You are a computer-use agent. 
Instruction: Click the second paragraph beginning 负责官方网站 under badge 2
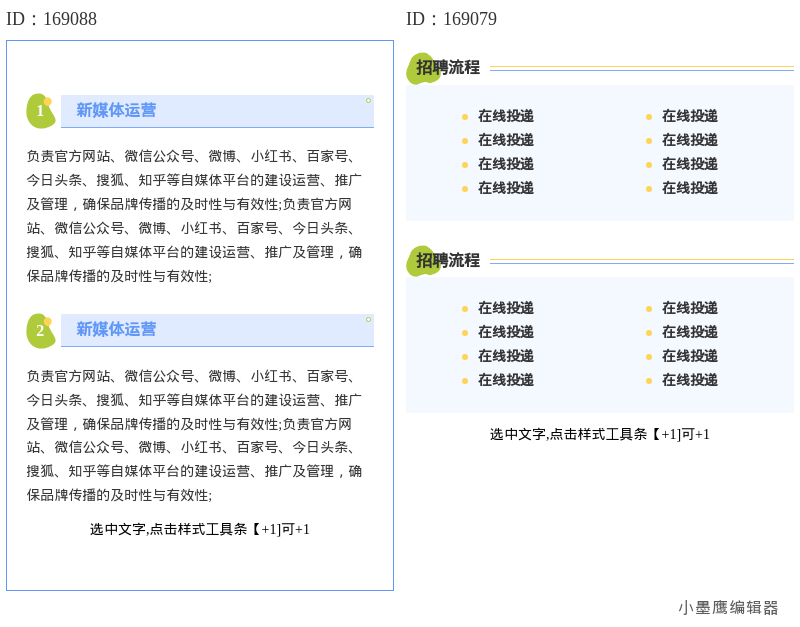(194, 436)
